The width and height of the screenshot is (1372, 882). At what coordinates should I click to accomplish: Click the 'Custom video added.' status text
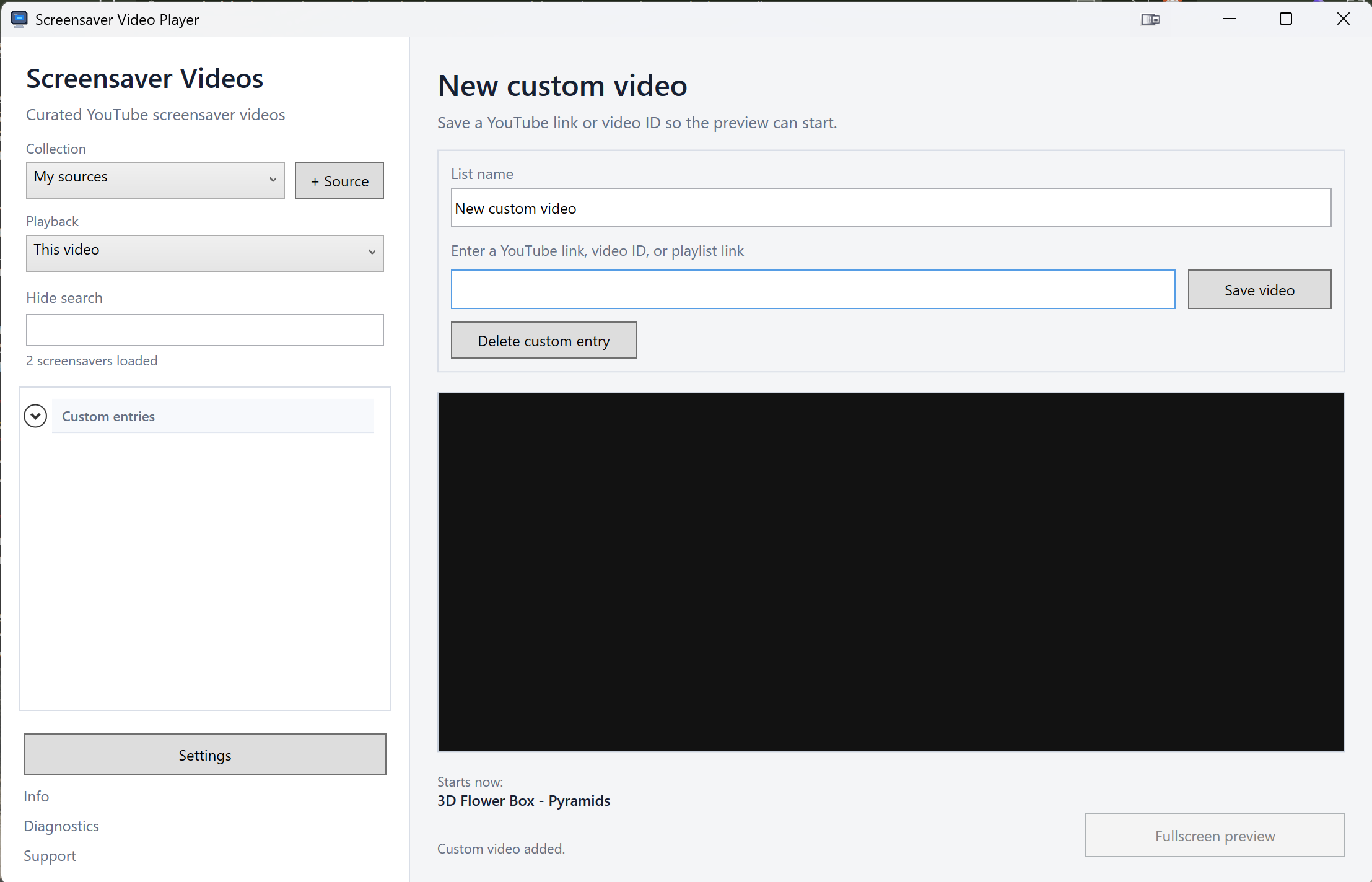point(501,849)
